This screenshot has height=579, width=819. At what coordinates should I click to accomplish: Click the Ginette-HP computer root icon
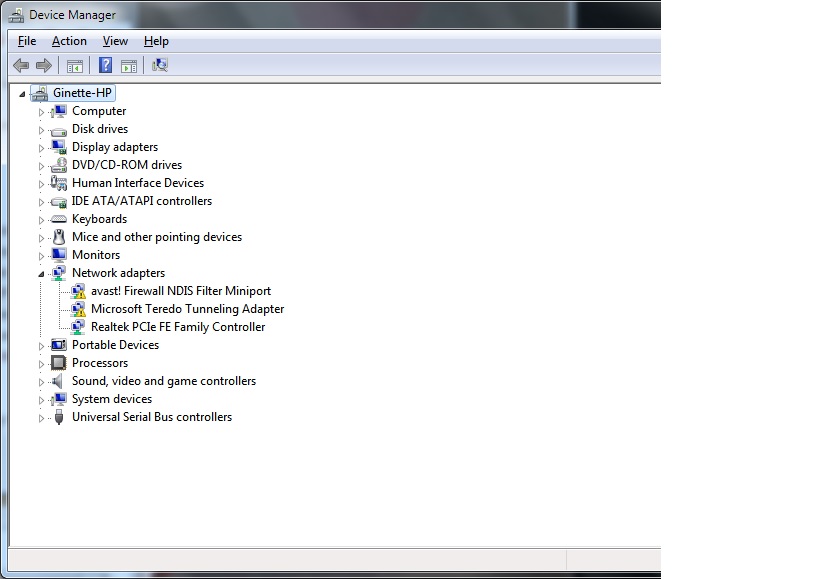coord(40,93)
